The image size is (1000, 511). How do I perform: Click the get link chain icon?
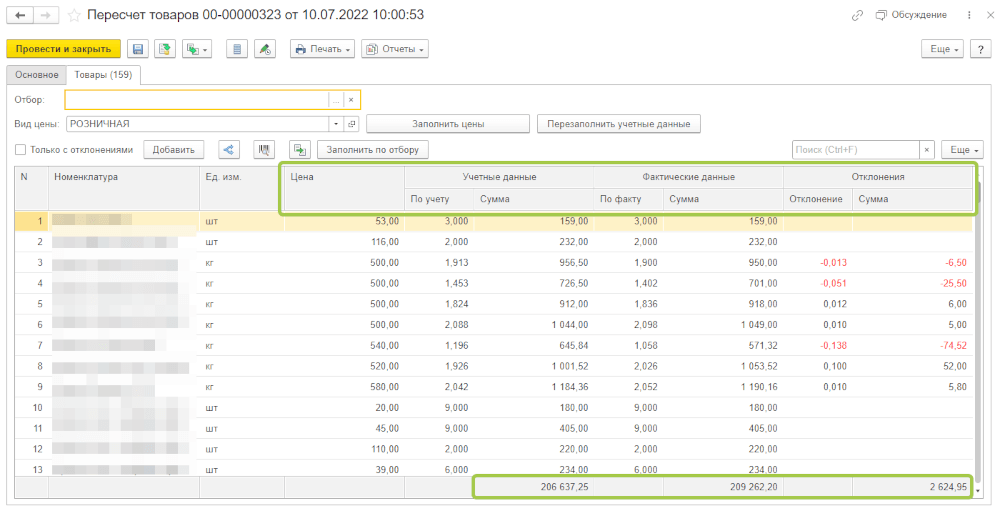[x=857, y=15]
